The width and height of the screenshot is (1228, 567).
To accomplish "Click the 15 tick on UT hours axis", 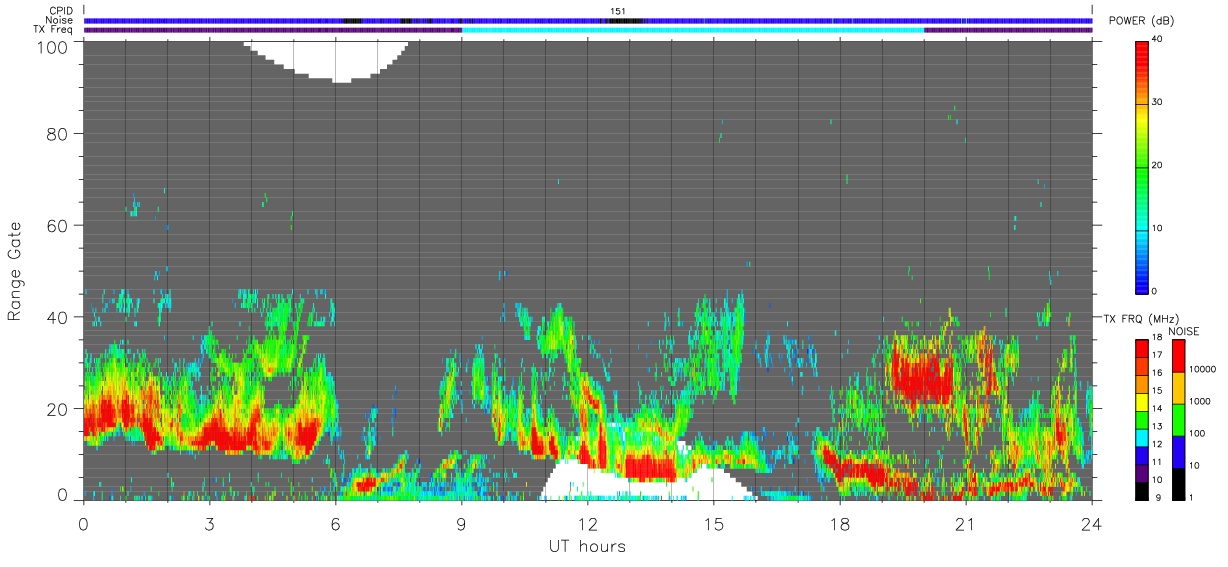I will point(713,523).
